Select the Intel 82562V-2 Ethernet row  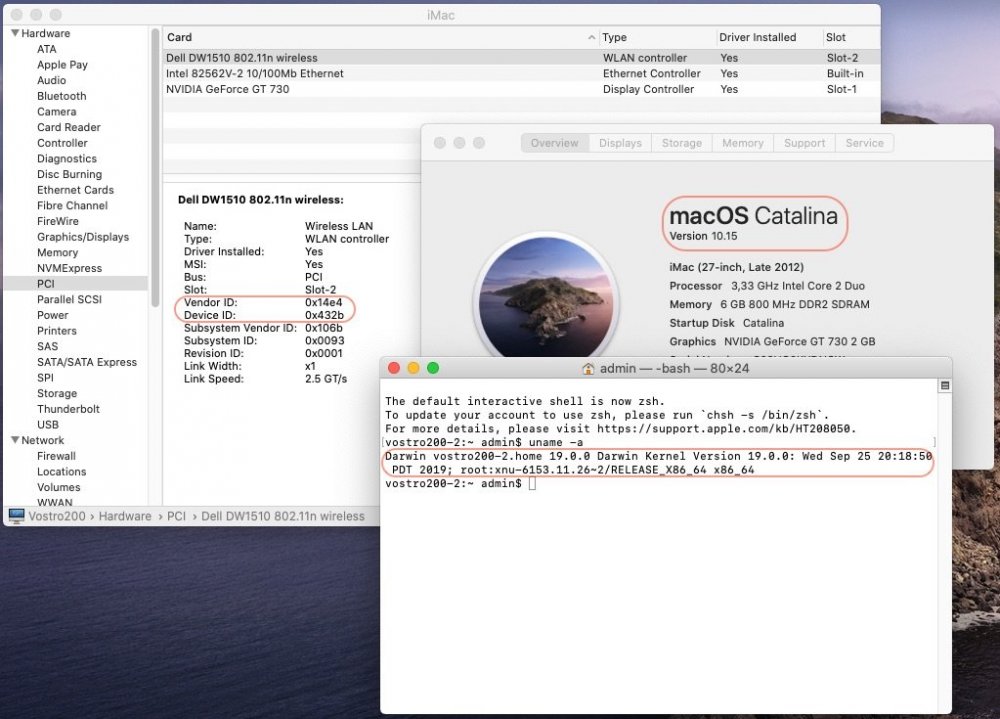click(254, 74)
